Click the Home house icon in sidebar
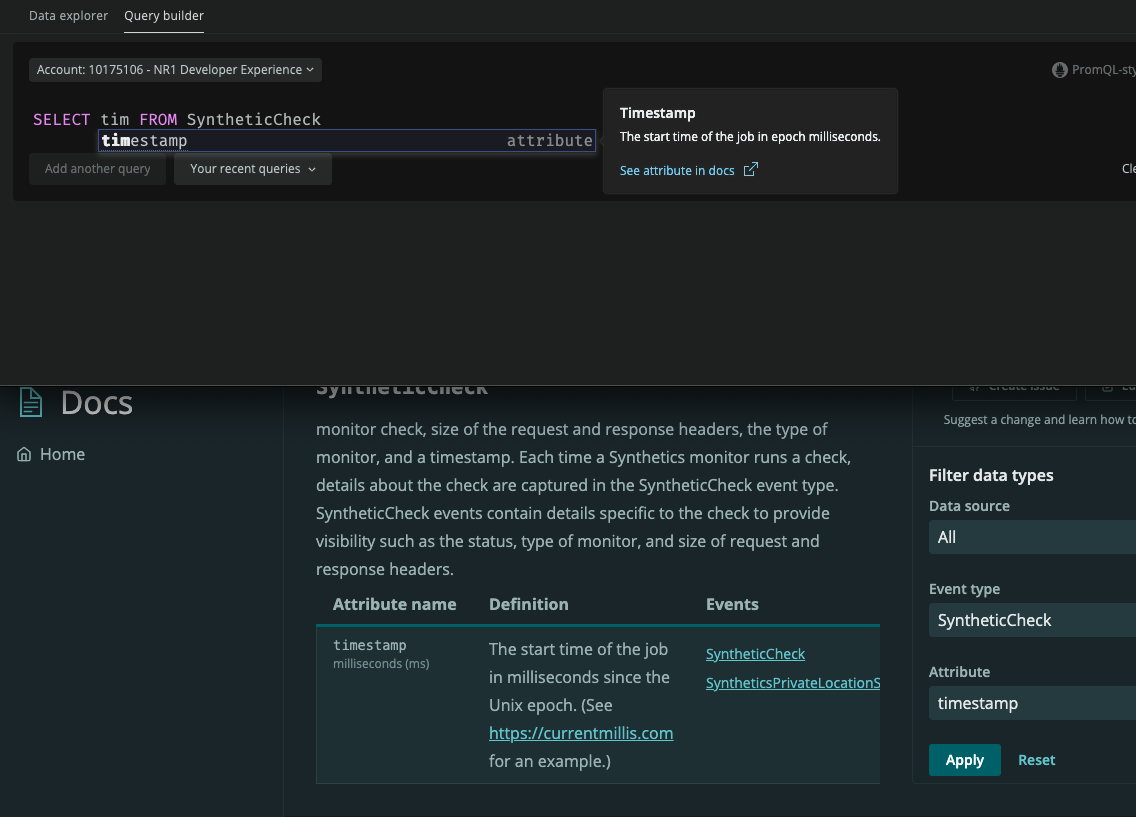 point(24,454)
